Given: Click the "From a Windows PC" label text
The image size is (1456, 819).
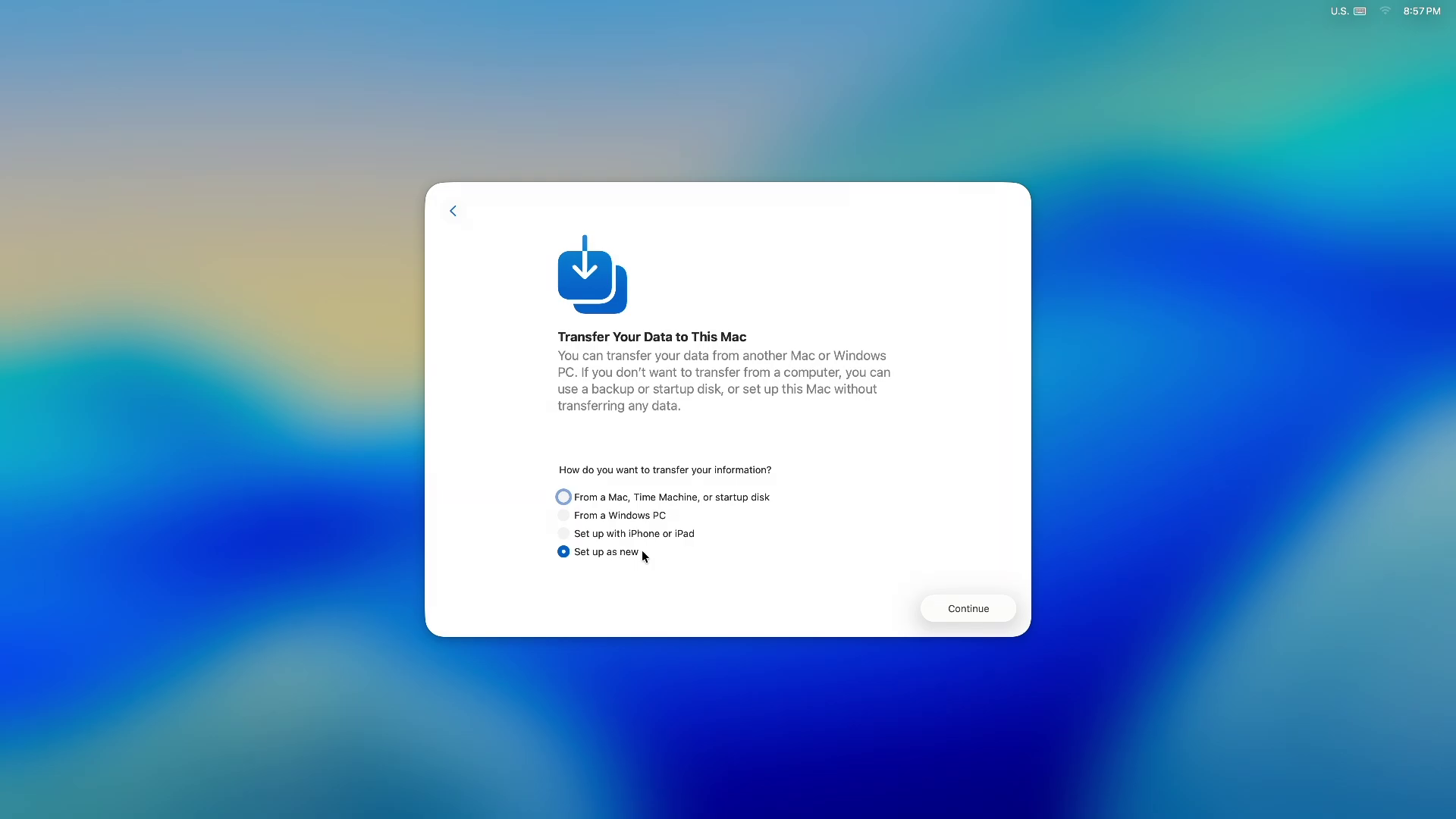Looking at the screenshot, I should pos(620,515).
